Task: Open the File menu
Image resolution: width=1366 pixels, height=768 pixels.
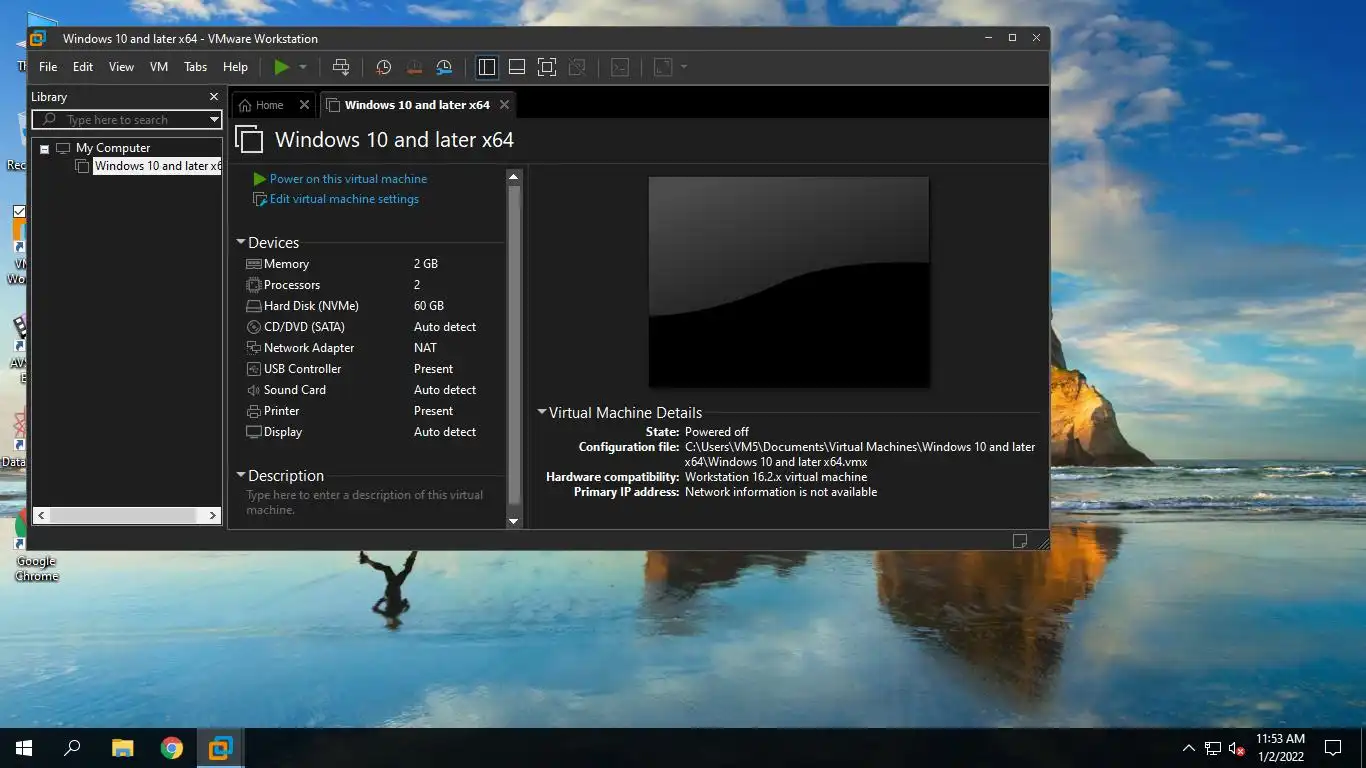Action: coord(48,67)
